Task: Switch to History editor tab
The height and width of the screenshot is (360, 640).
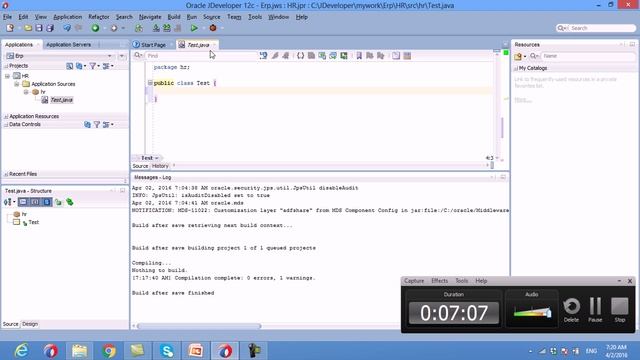Action: [160, 166]
